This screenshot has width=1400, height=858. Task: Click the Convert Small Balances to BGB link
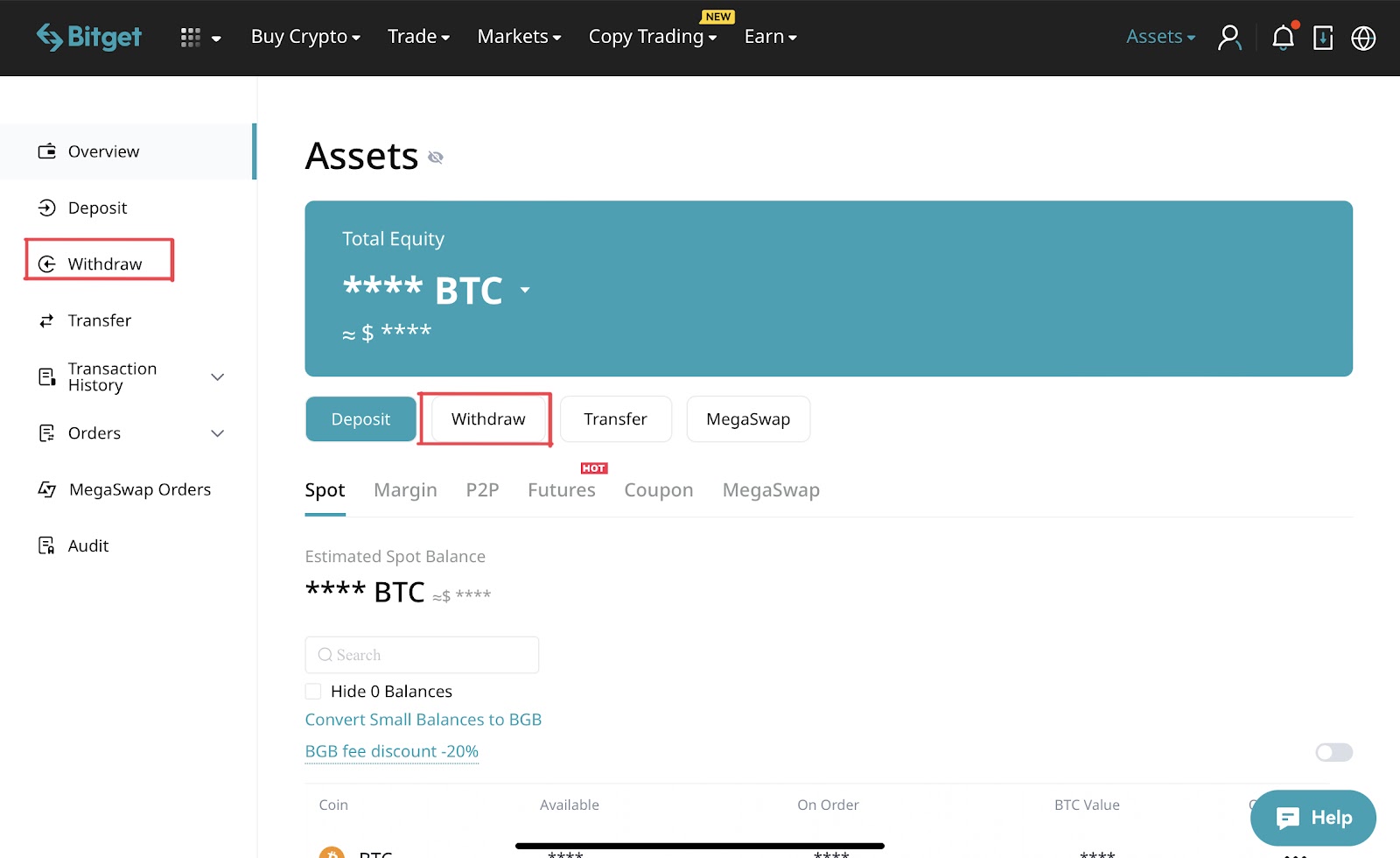click(423, 719)
